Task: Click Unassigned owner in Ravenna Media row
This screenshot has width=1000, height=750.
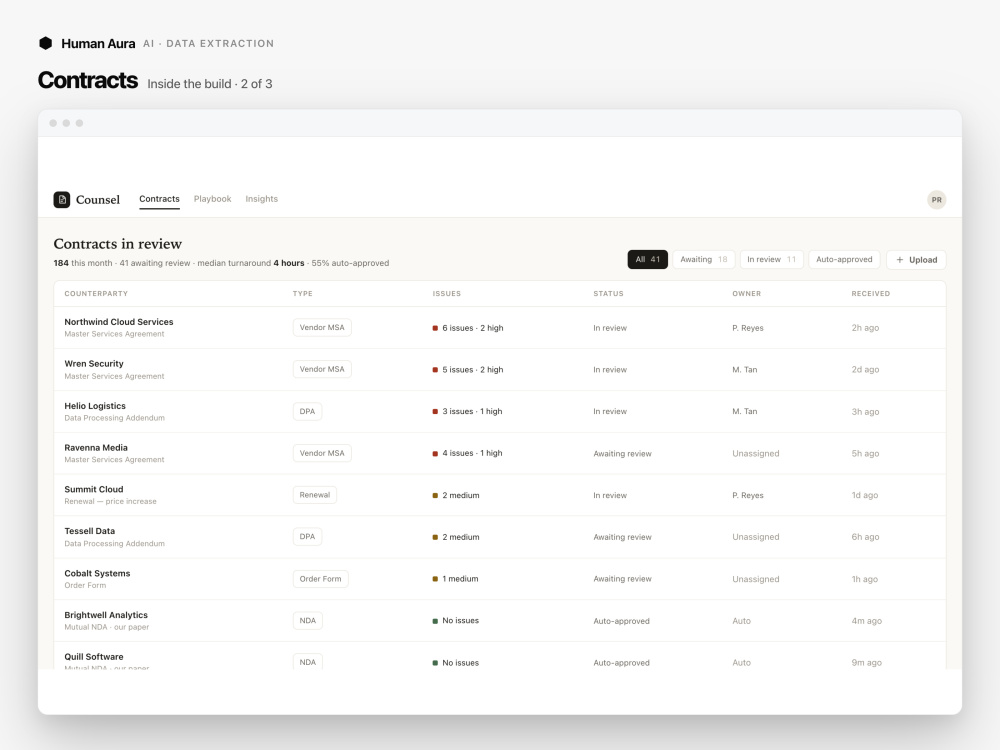Action: coord(756,453)
